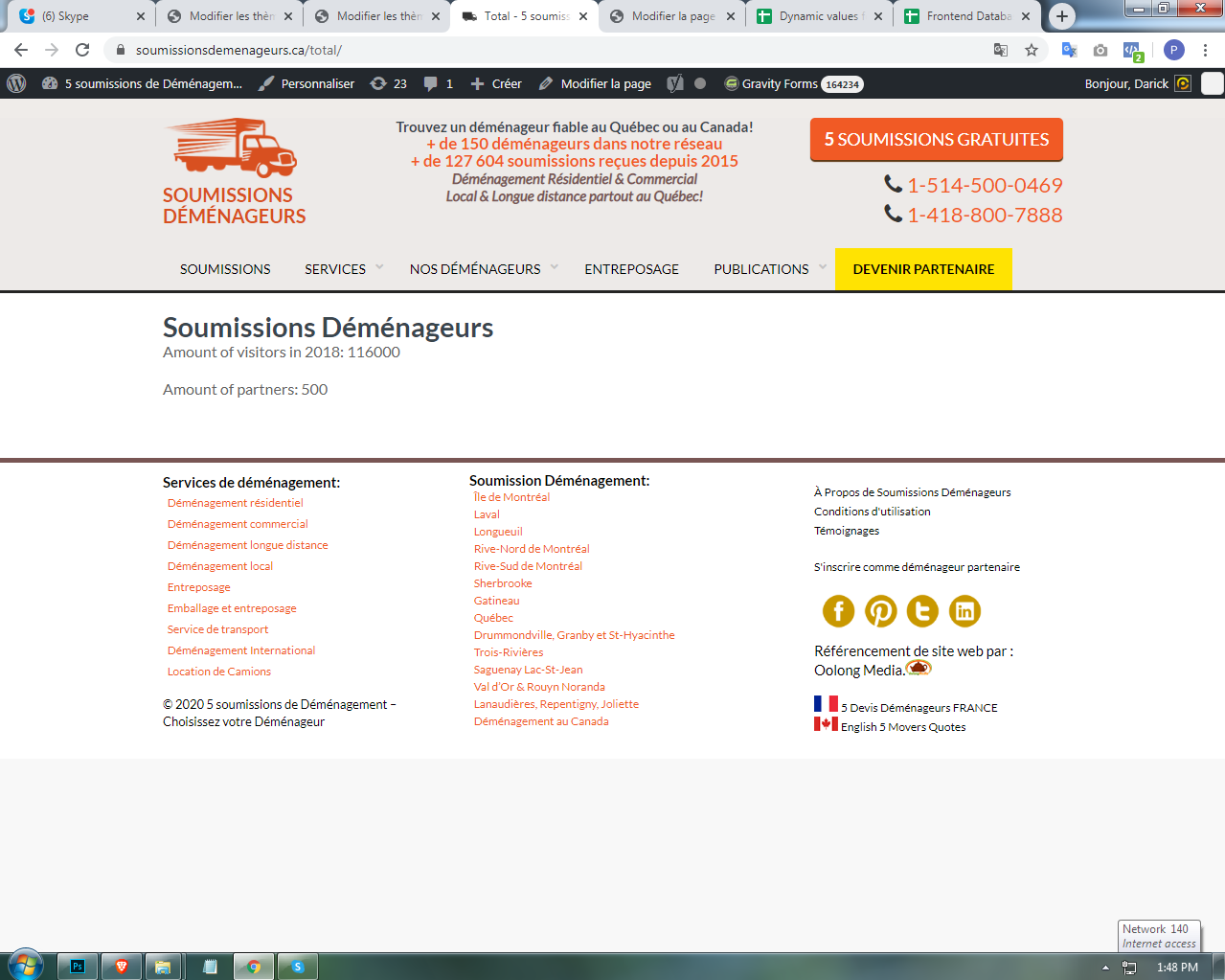Click the Pinterest social icon in footer

point(880,610)
